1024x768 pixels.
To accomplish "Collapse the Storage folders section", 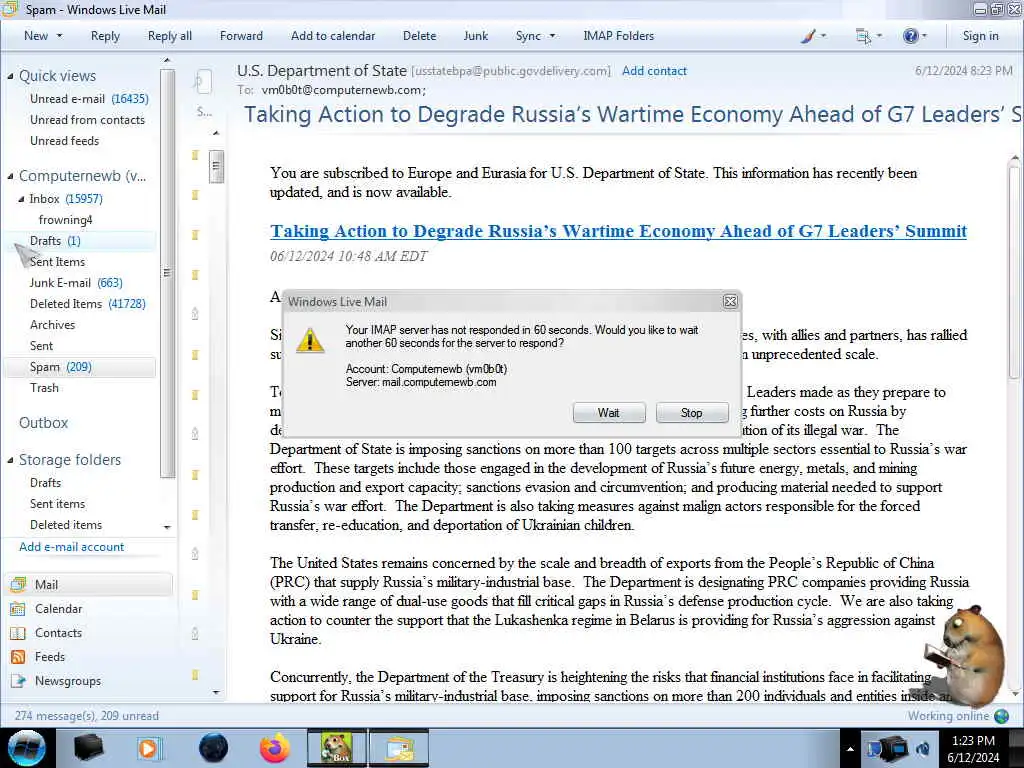I will point(10,460).
